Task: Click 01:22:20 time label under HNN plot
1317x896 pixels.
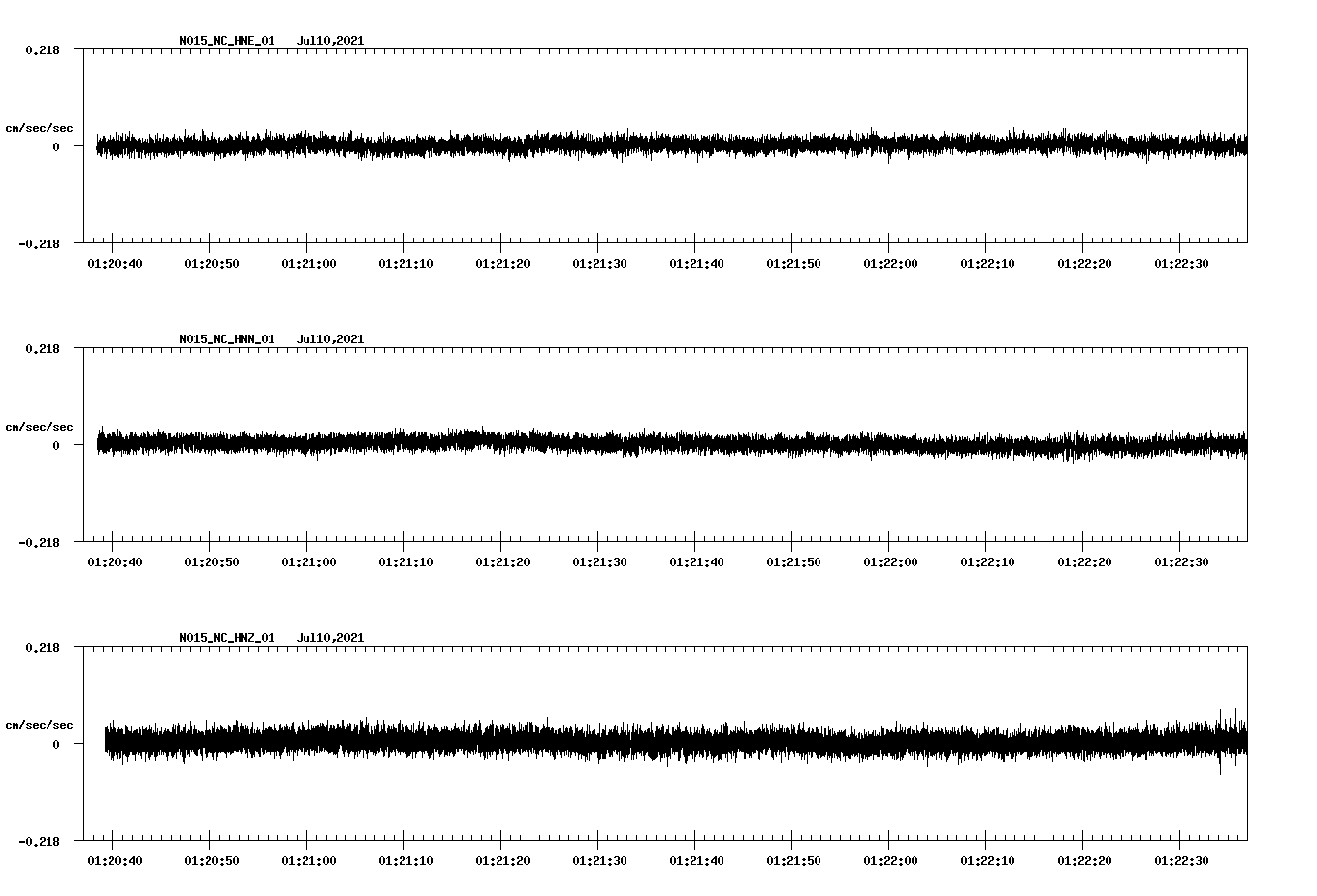Action: (x=1084, y=562)
